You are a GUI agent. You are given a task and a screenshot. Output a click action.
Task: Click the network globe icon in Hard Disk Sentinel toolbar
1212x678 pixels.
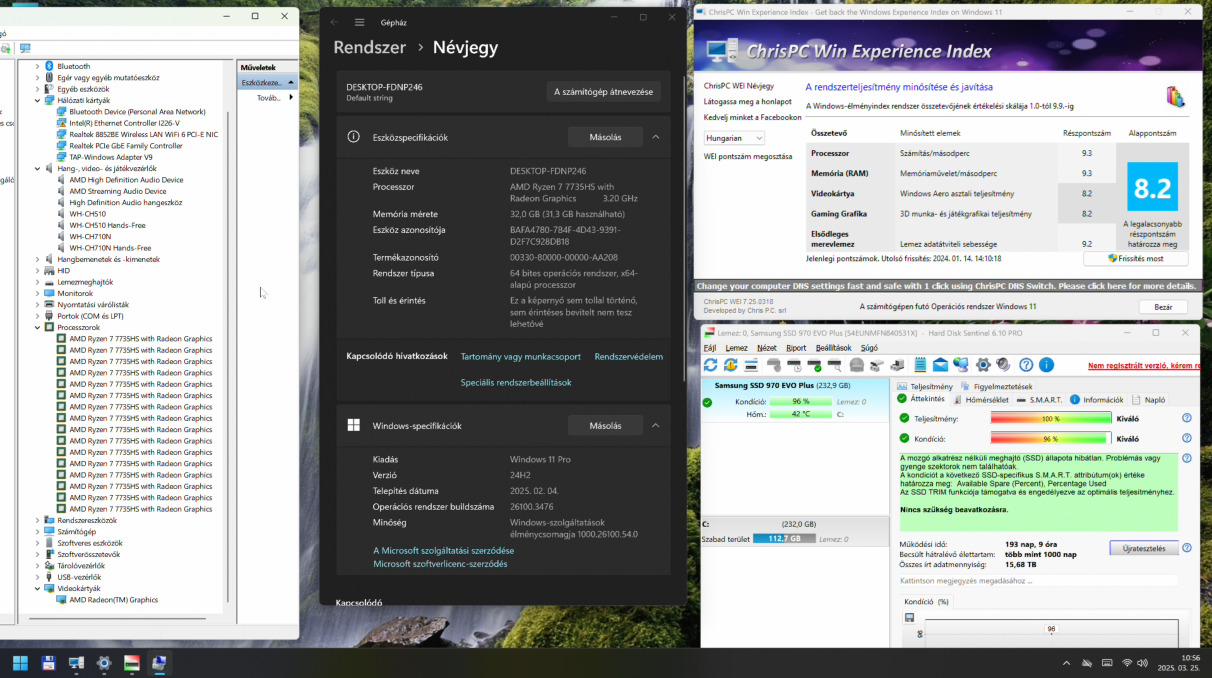(x=961, y=365)
